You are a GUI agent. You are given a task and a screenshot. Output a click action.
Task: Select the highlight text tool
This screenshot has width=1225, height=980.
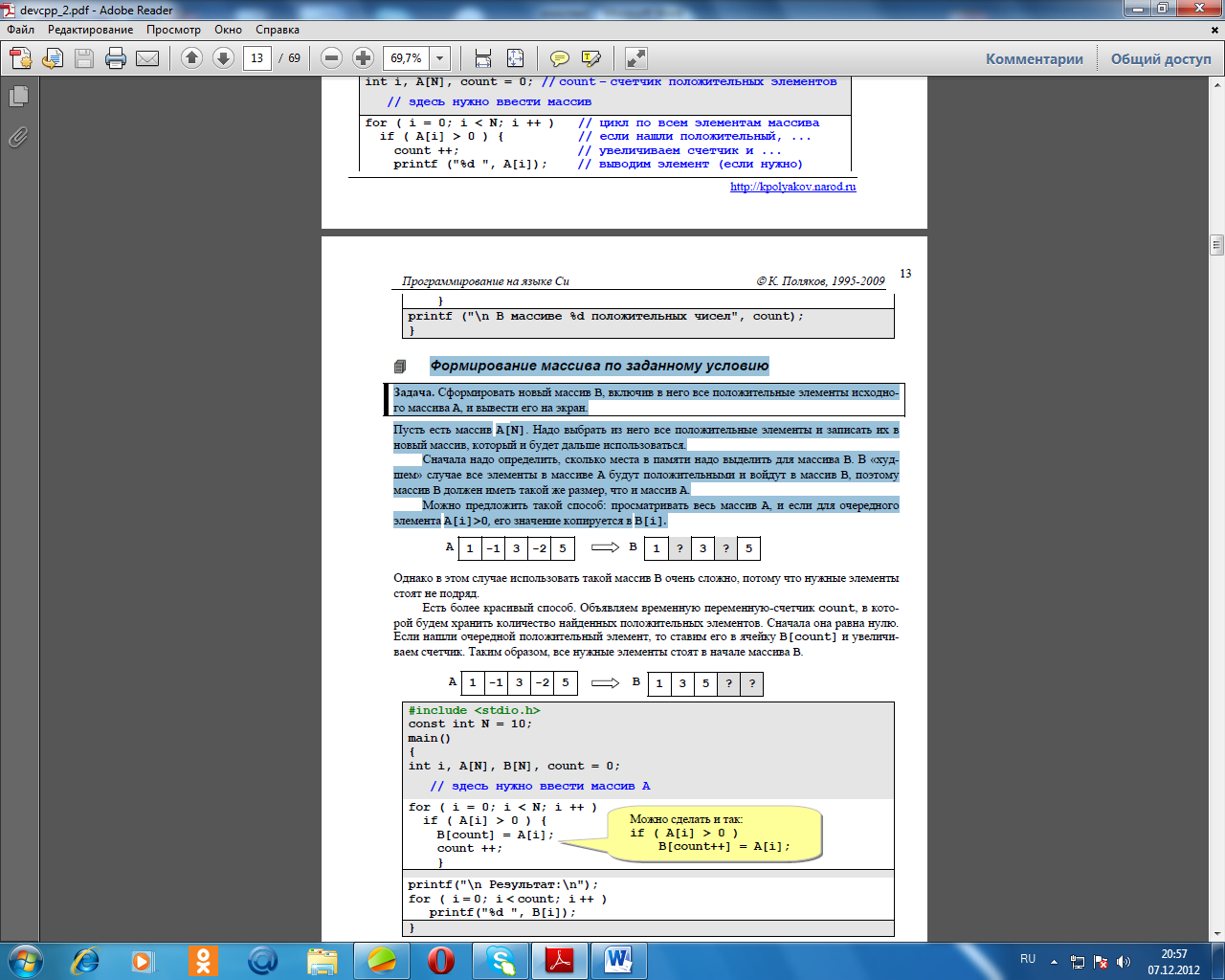591,58
